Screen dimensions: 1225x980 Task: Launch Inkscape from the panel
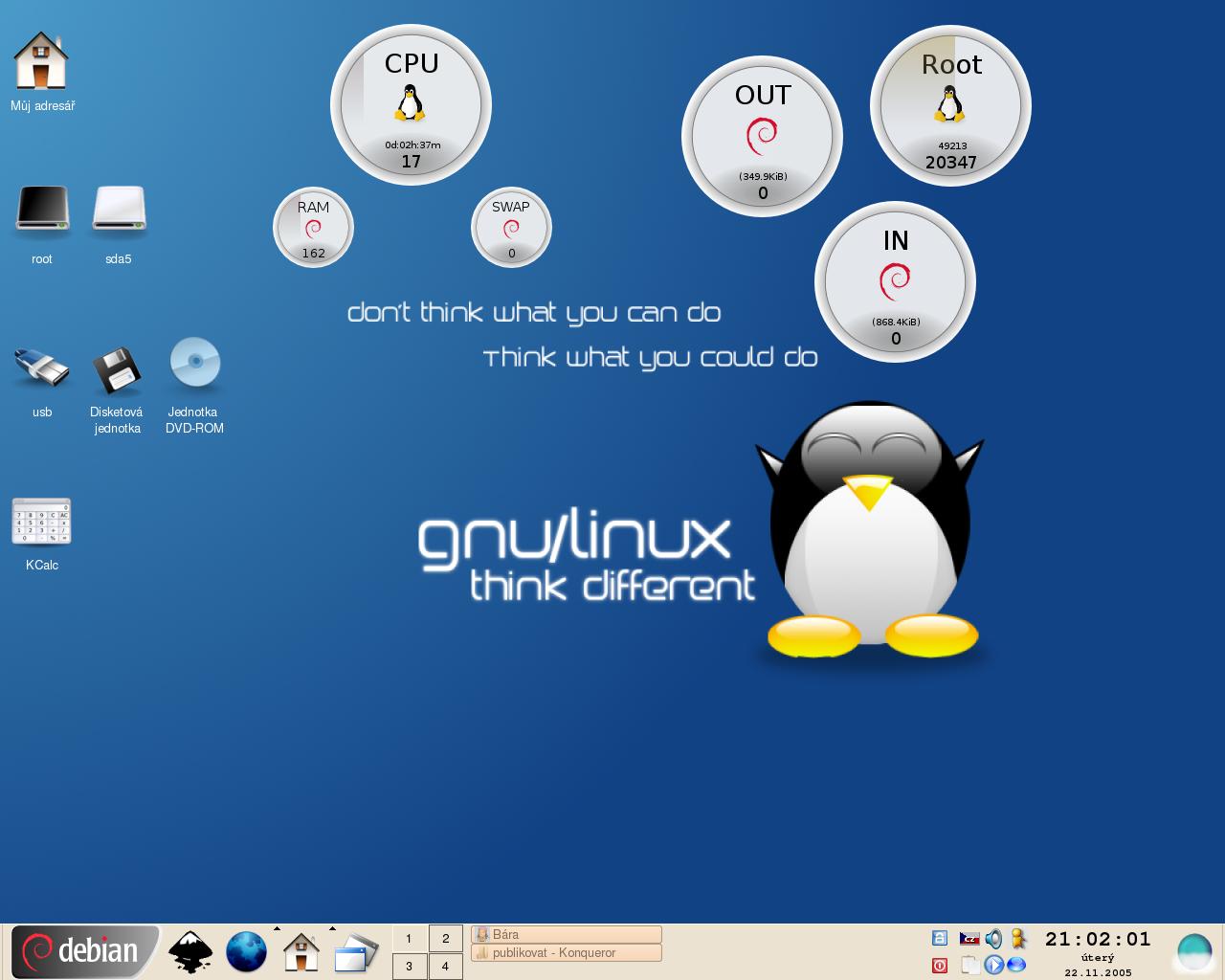click(190, 952)
